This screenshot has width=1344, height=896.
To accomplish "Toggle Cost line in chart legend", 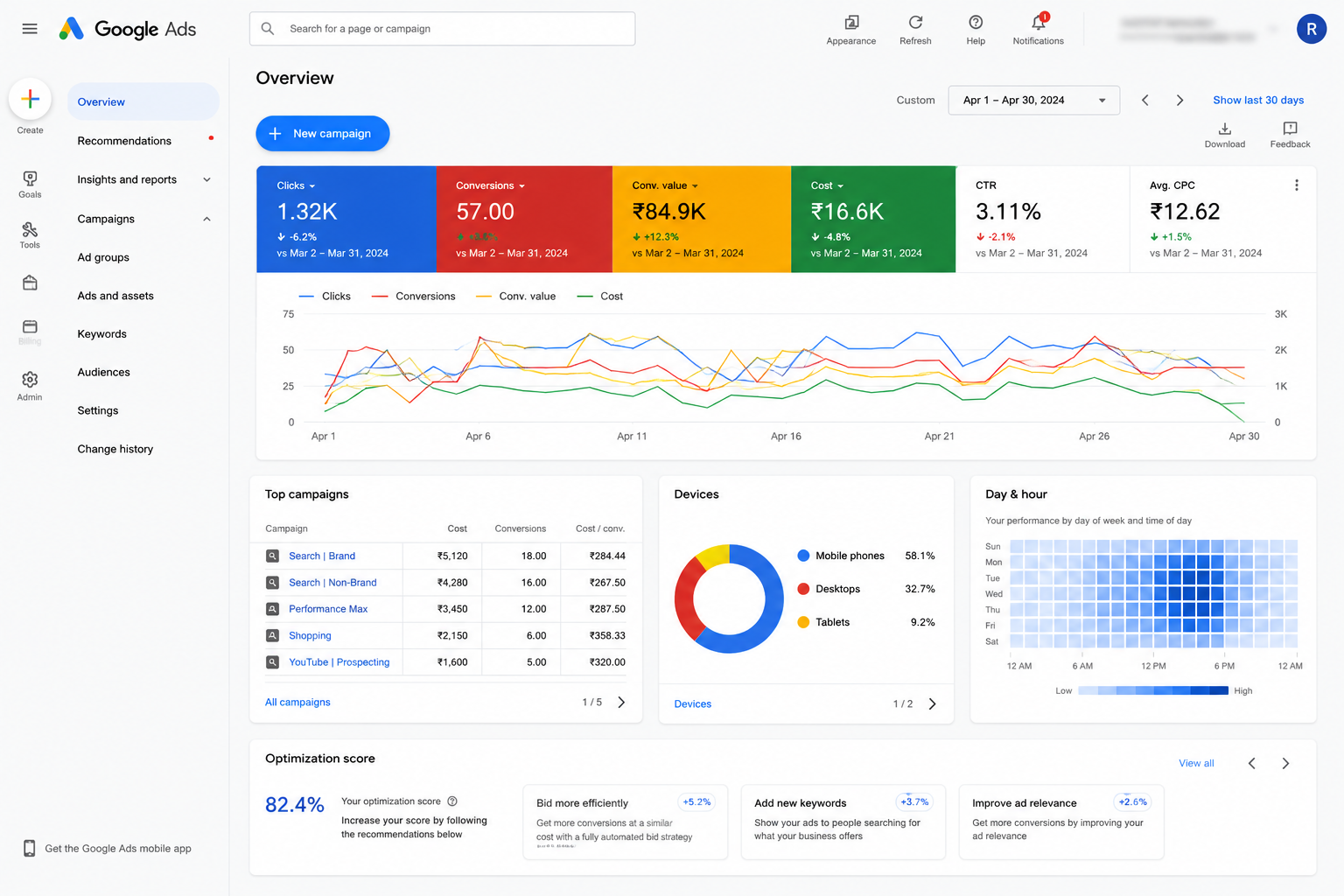I will (x=600, y=297).
